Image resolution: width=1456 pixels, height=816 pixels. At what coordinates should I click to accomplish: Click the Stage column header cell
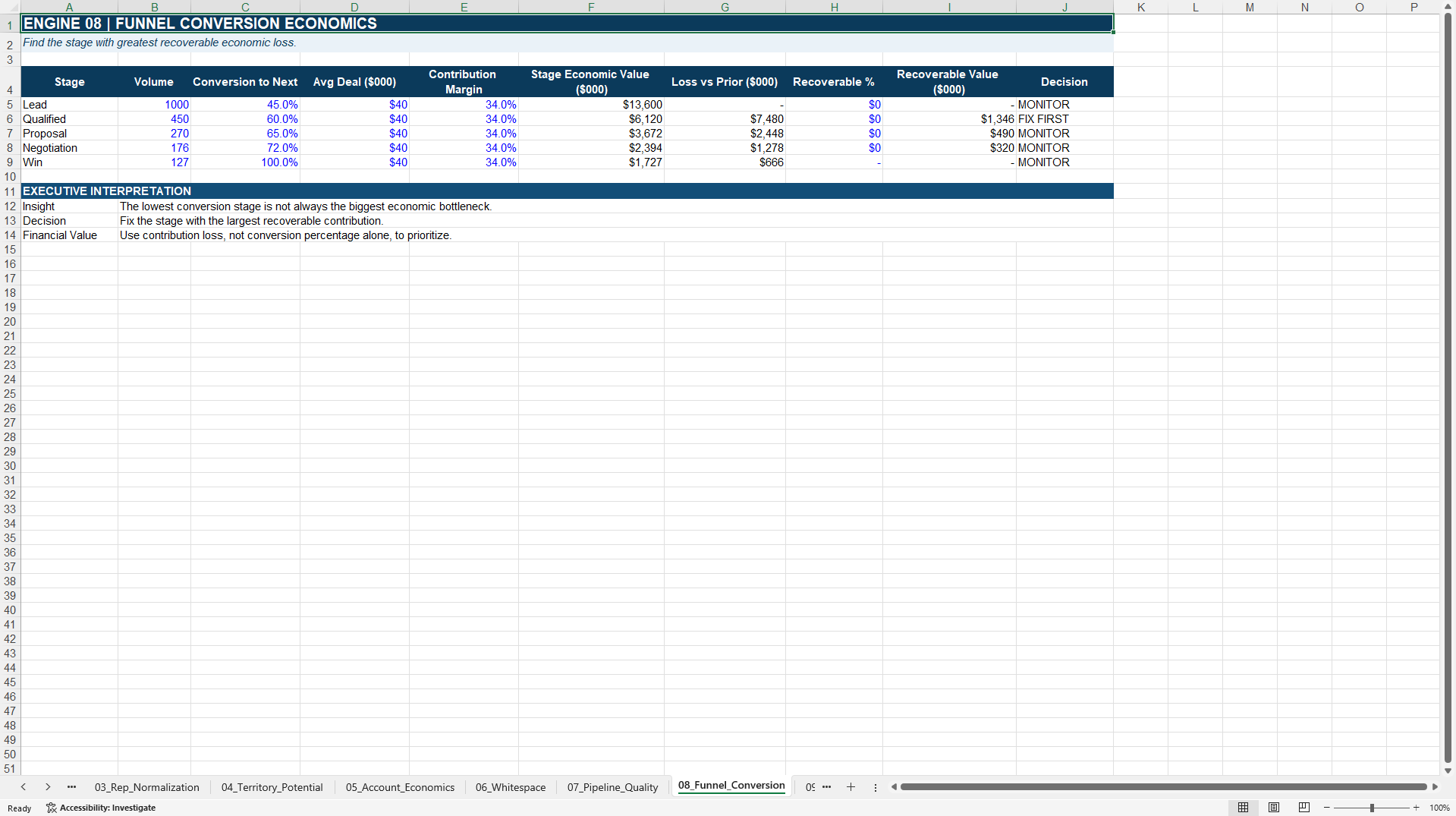69,82
